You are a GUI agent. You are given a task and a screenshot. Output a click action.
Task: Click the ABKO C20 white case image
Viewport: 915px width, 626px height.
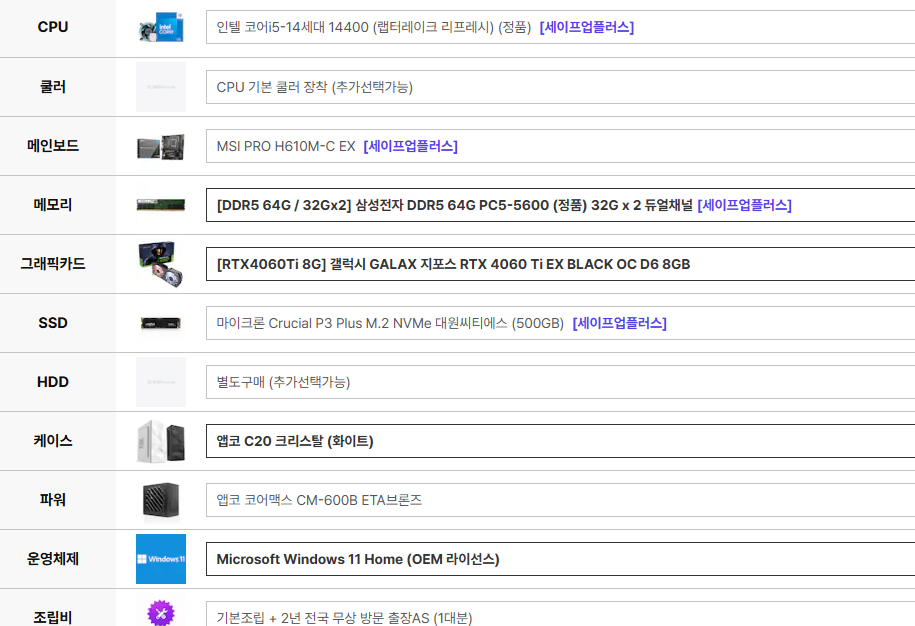pyautogui.click(x=161, y=441)
